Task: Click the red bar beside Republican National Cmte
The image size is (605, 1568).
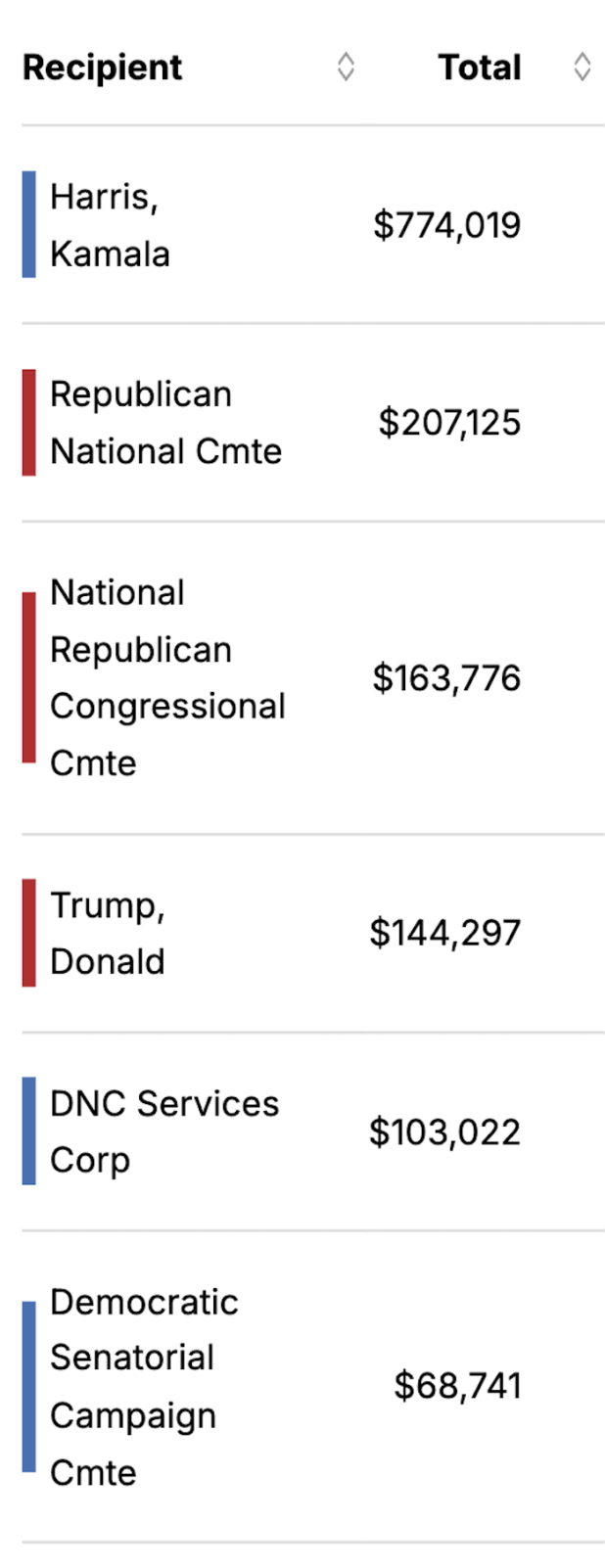Action: [29, 422]
